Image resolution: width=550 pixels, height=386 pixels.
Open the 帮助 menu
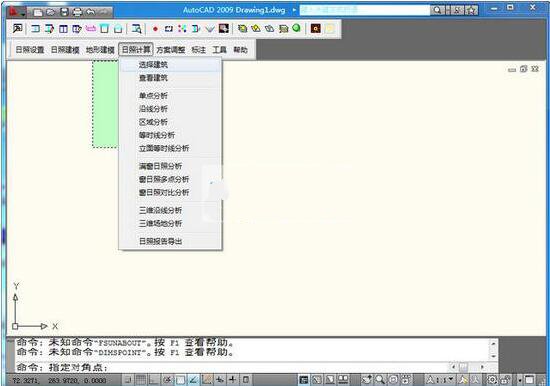click(x=241, y=50)
